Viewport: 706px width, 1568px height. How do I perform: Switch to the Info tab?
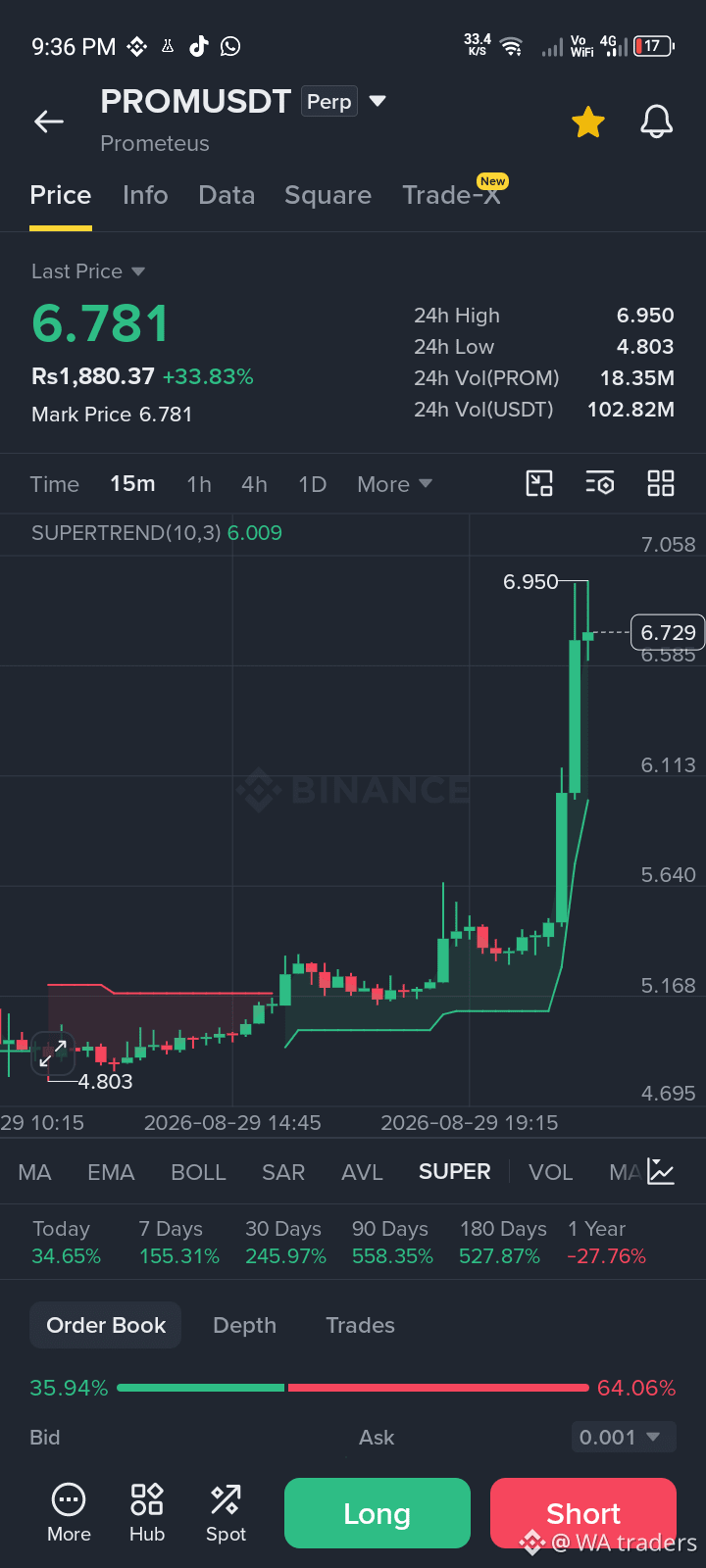click(145, 195)
